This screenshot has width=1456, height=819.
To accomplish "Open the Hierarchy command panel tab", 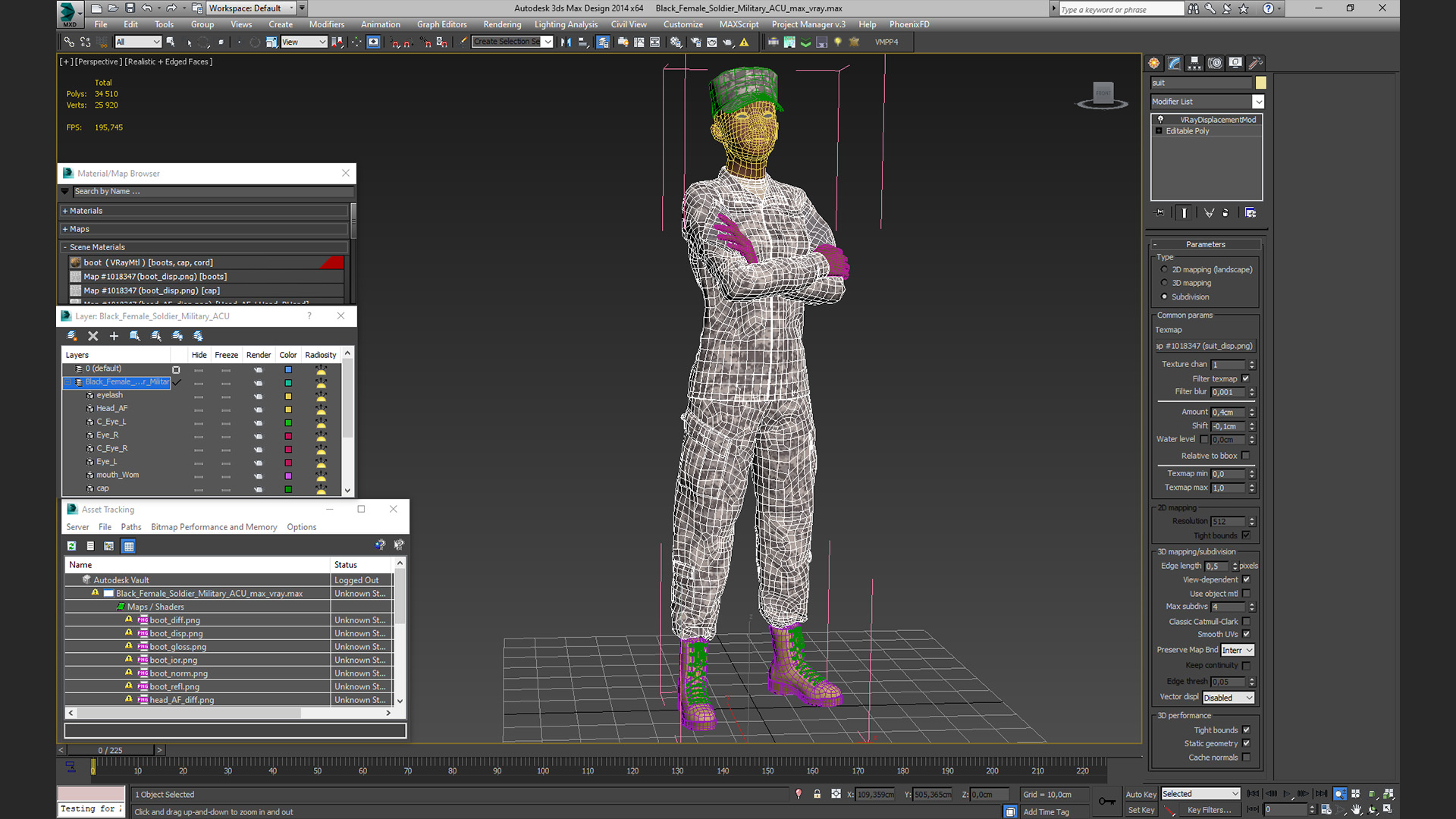I will [1194, 63].
